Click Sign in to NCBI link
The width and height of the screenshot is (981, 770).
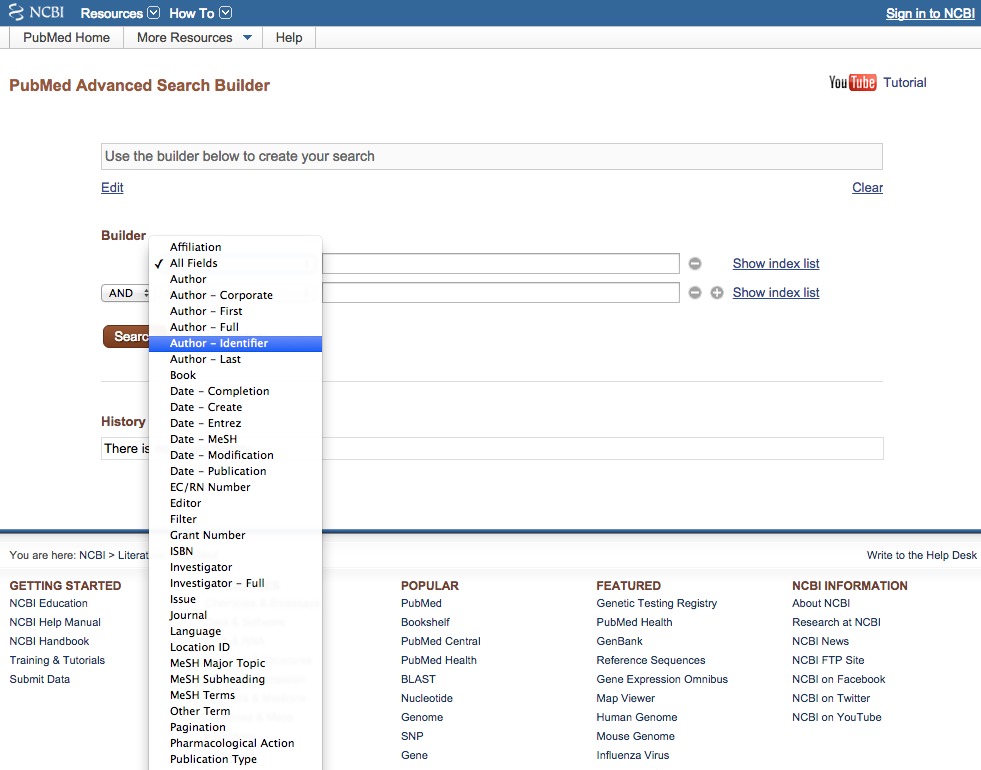930,13
